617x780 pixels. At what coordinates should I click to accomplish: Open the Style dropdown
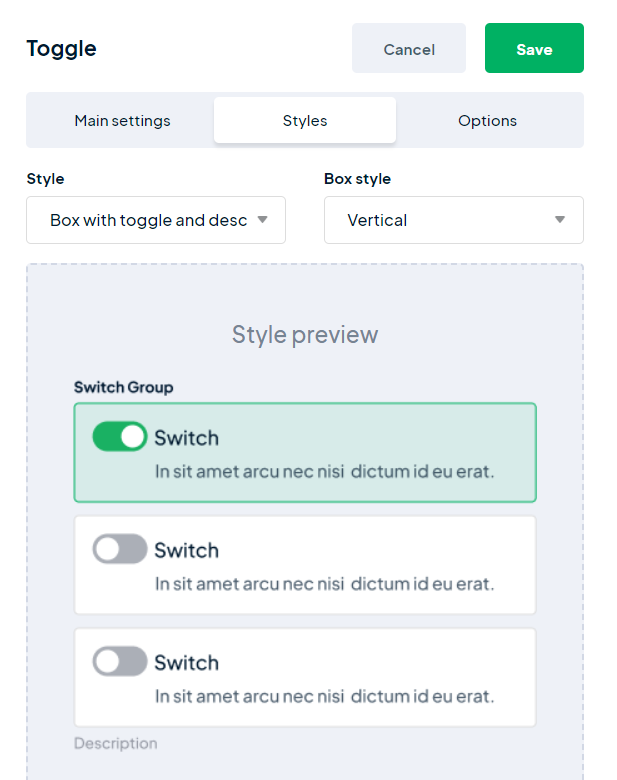(156, 220)
